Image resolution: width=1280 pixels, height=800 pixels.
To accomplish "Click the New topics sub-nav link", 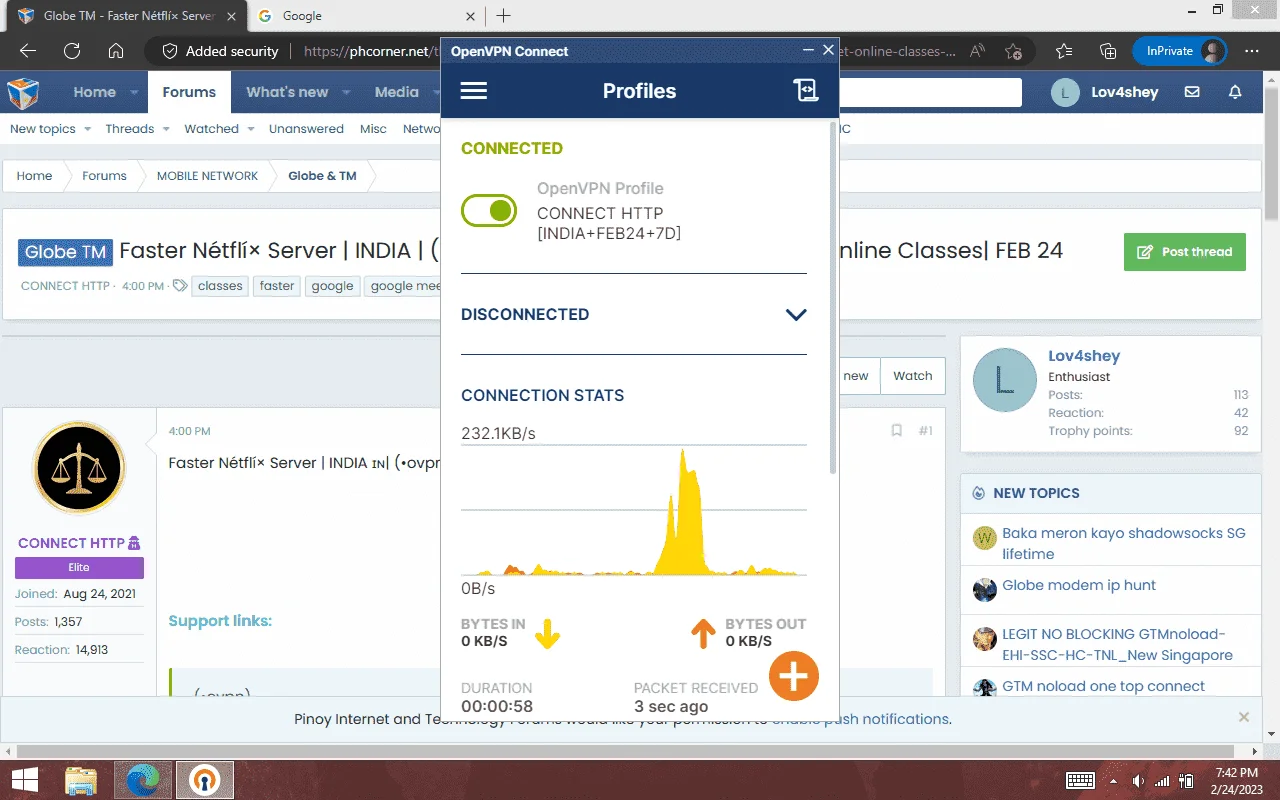I will pyautogui.click(x=43, y=129).
